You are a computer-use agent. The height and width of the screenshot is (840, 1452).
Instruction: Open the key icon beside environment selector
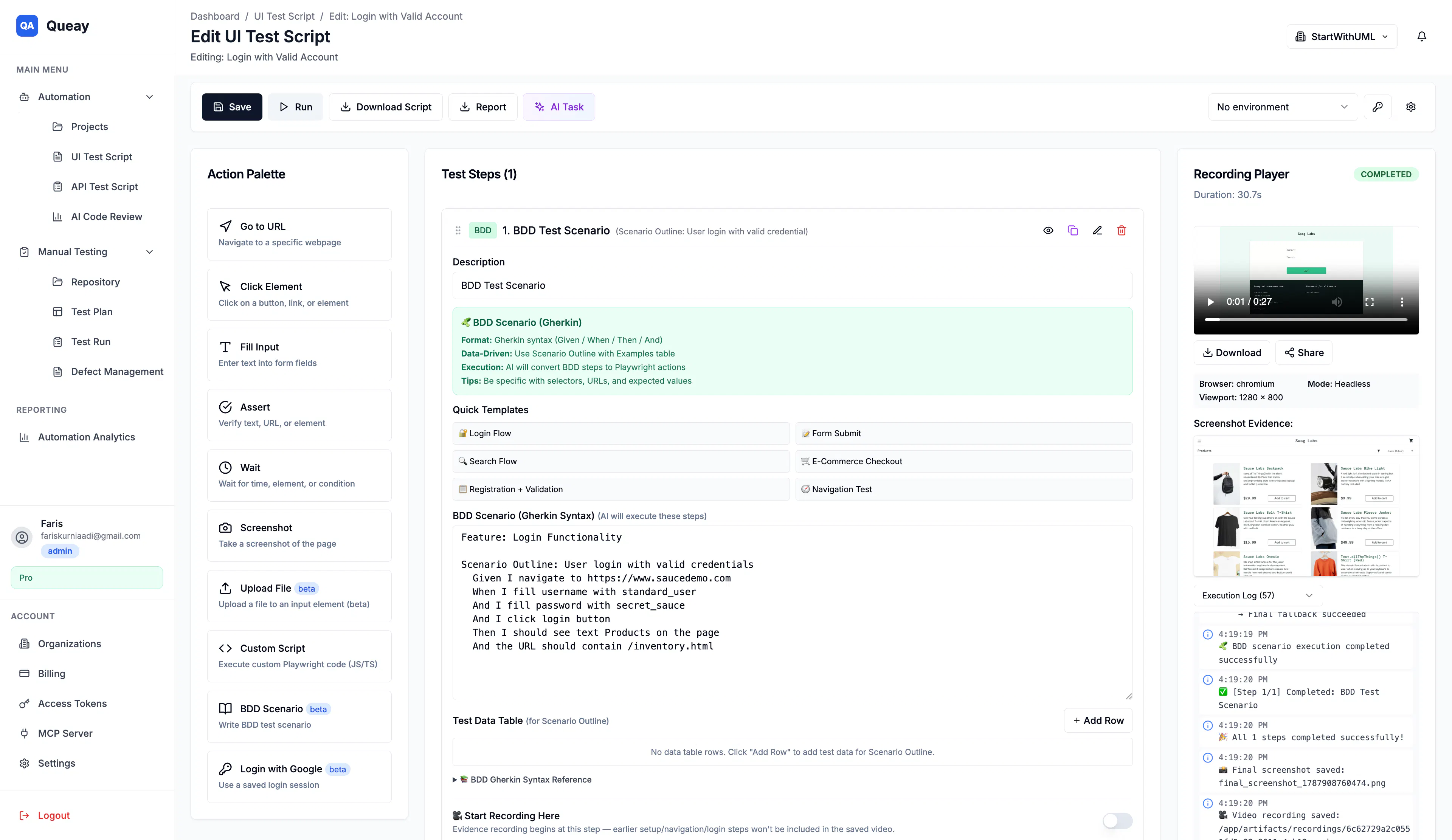point(1378,107)
